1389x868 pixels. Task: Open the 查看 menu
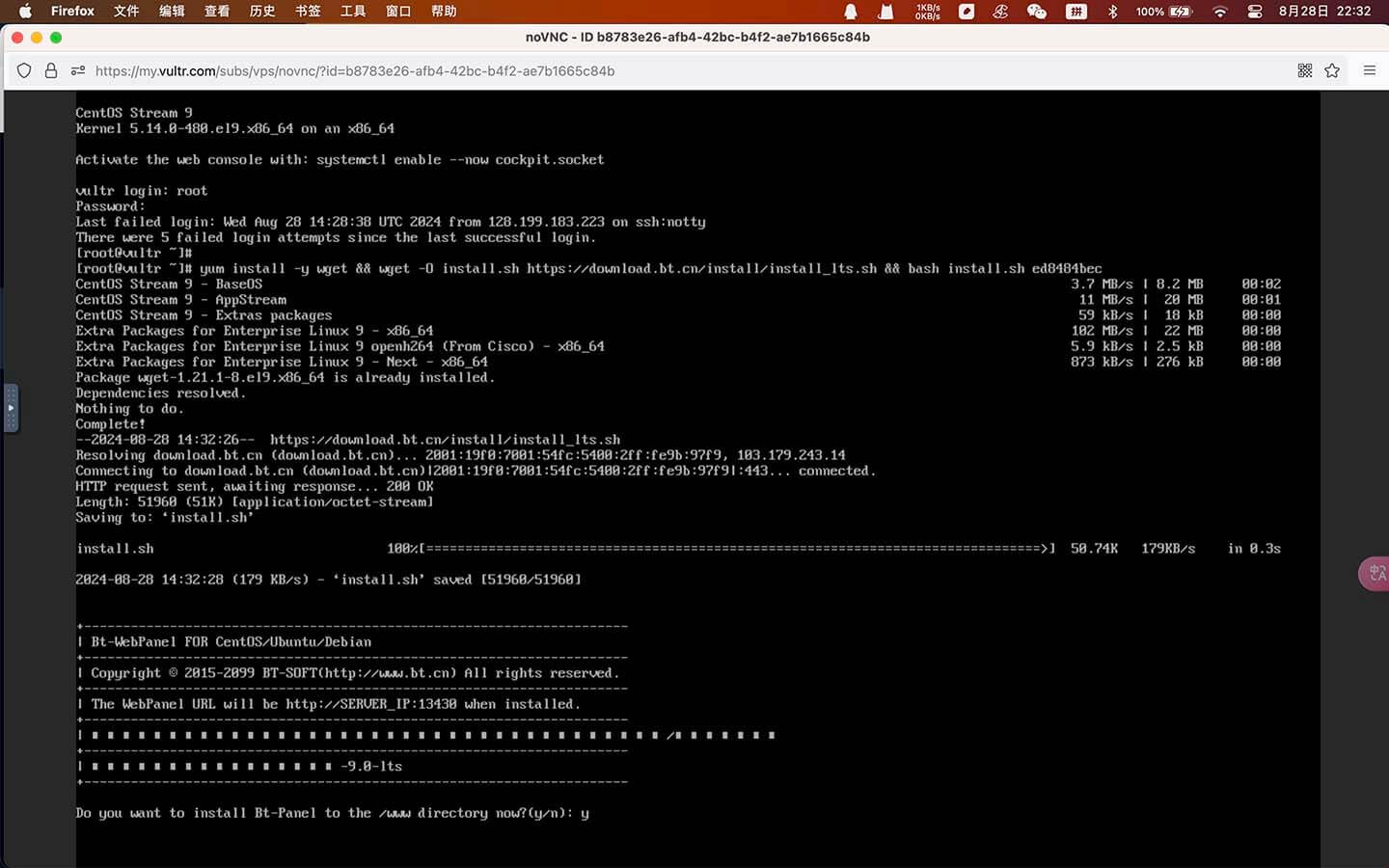coord(217,11)
